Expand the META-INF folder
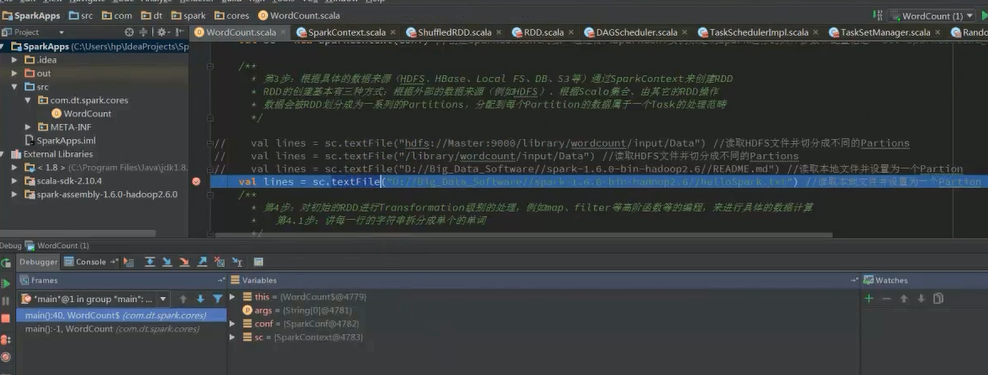 [x=28, y=127]
